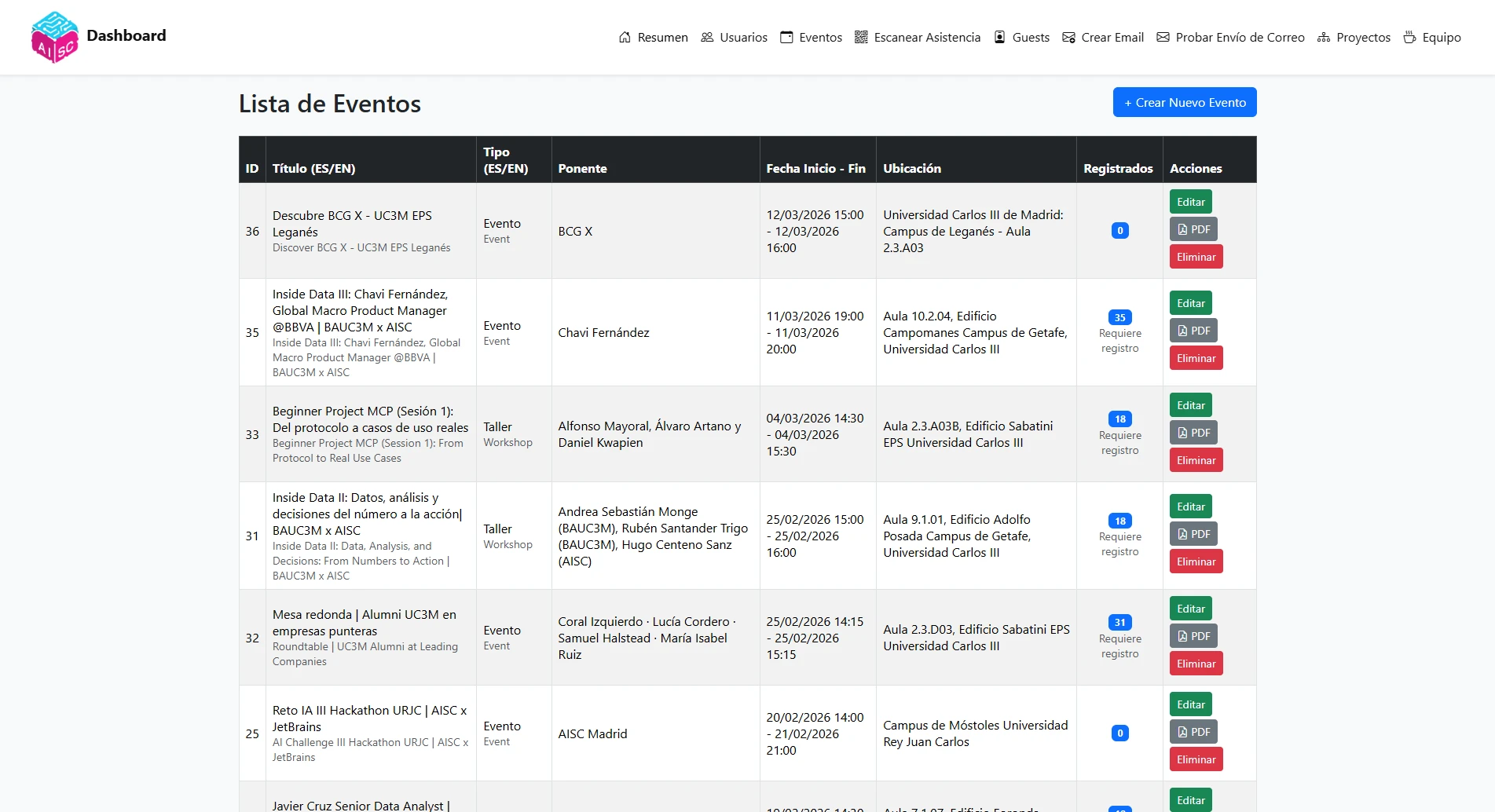Delete the Beginner Project MCP workshop

(1196, 460)
